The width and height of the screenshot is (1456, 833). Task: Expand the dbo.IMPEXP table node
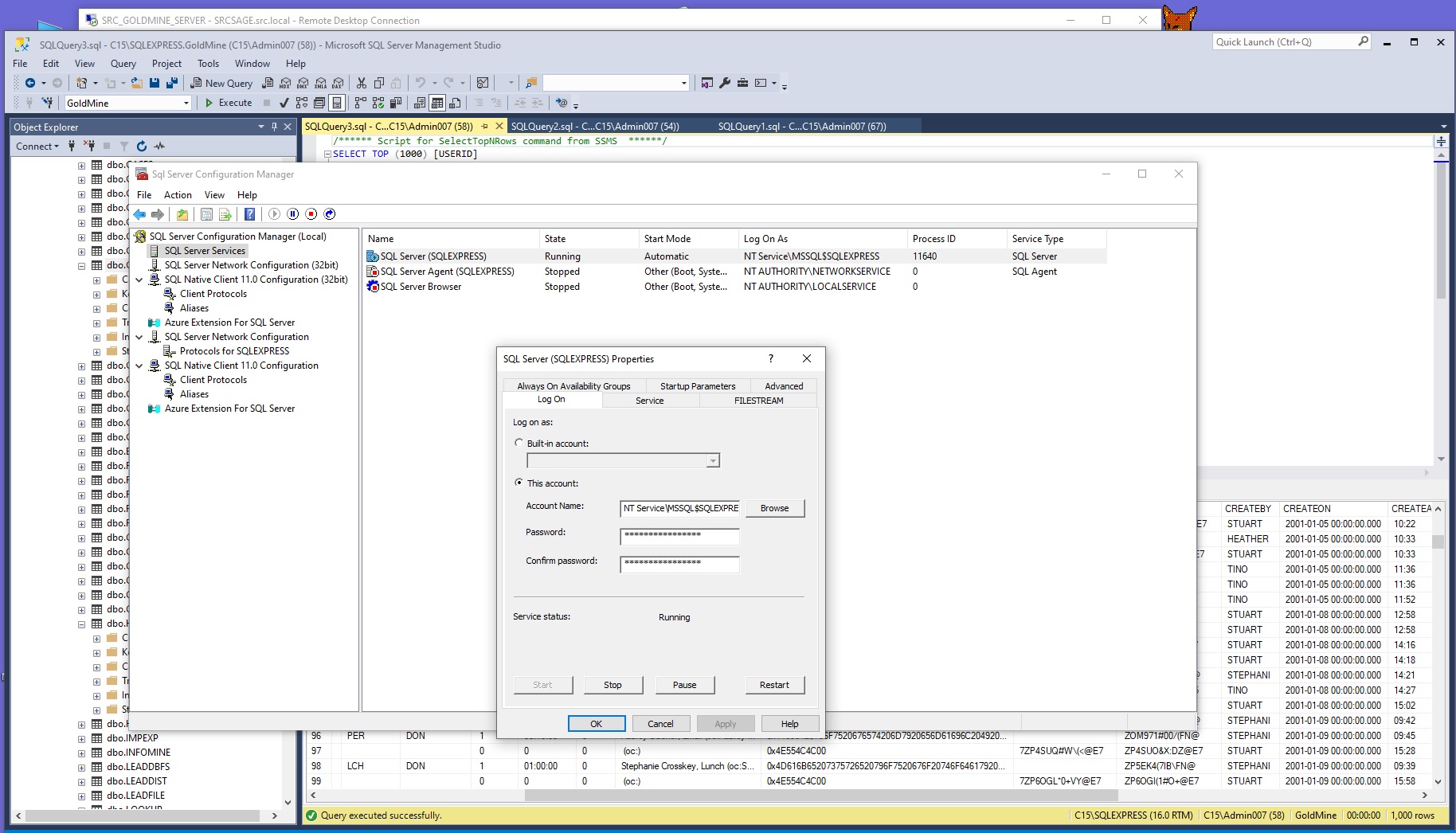[81, 738]
